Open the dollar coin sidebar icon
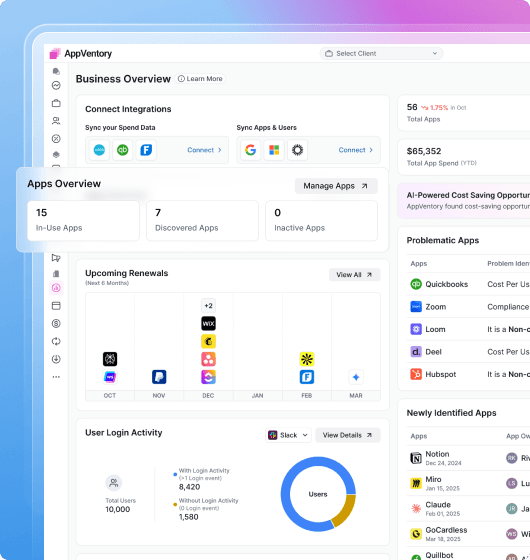 pyautogui.click(x=56, y=324)
